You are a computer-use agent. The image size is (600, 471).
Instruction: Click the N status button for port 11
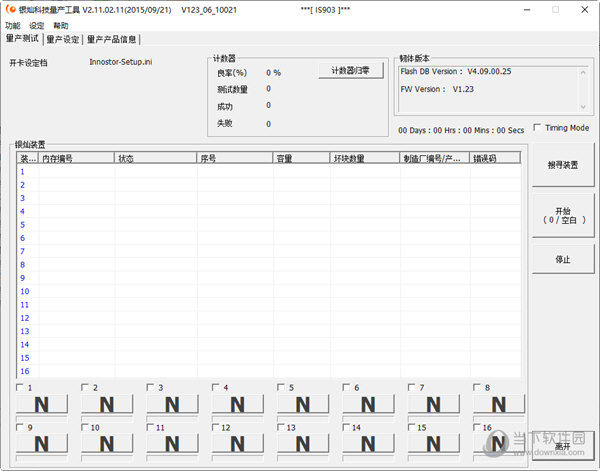click(172, 444)
